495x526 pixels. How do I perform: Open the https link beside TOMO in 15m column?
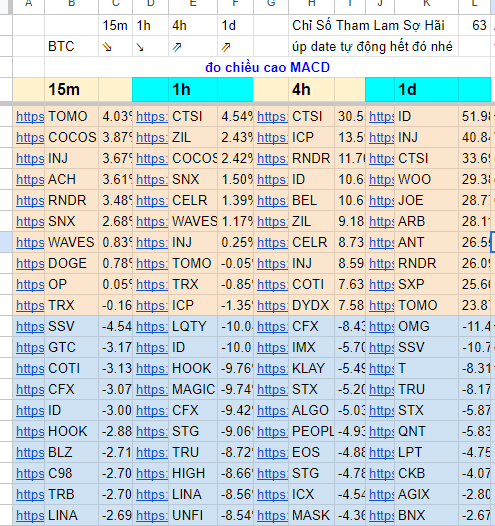point(30,116)
